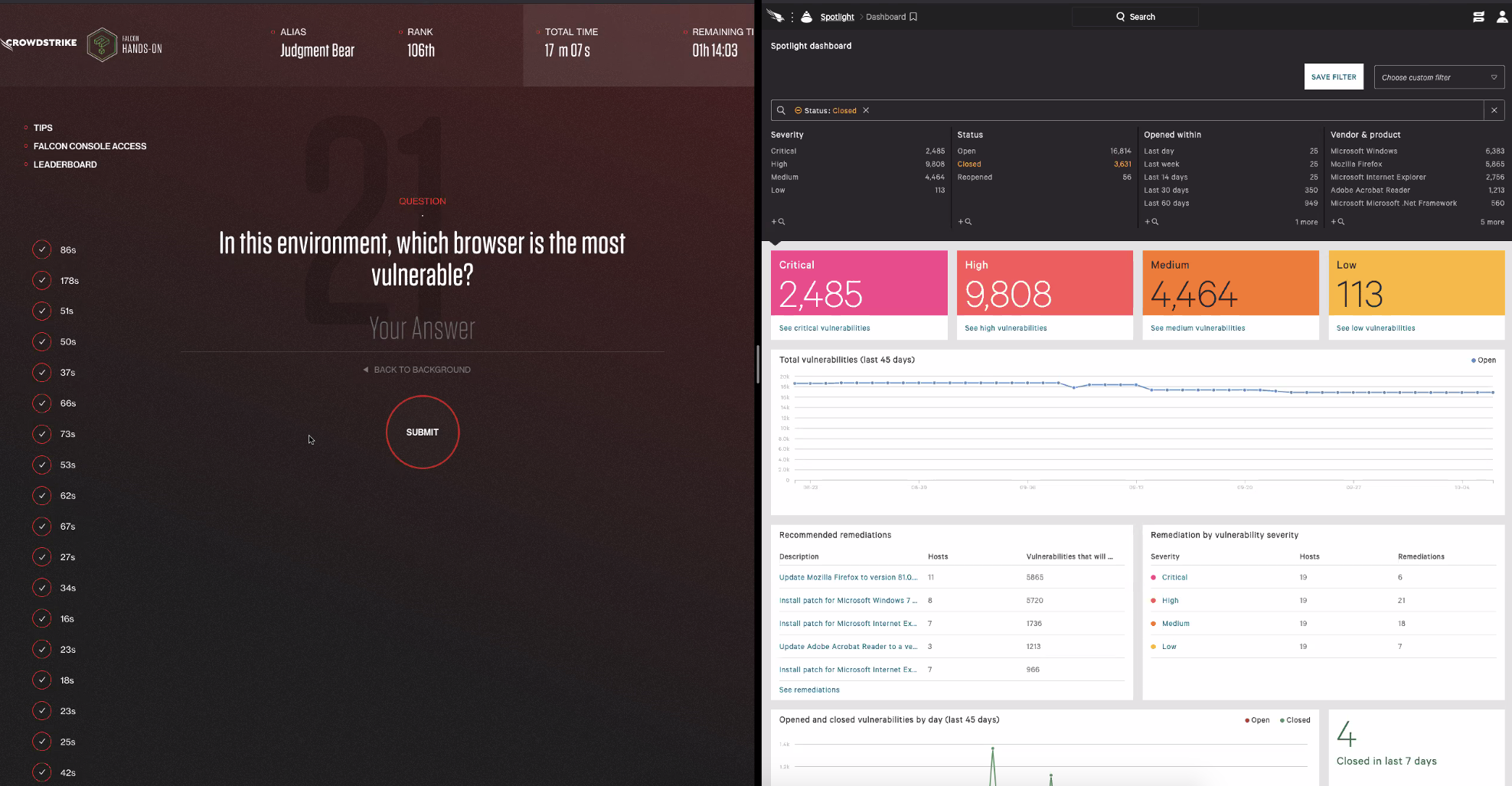The width and height of the screenshot is (1512, 786).
Task: Click the checkmark next to 34s
Action: pos(42,588)
